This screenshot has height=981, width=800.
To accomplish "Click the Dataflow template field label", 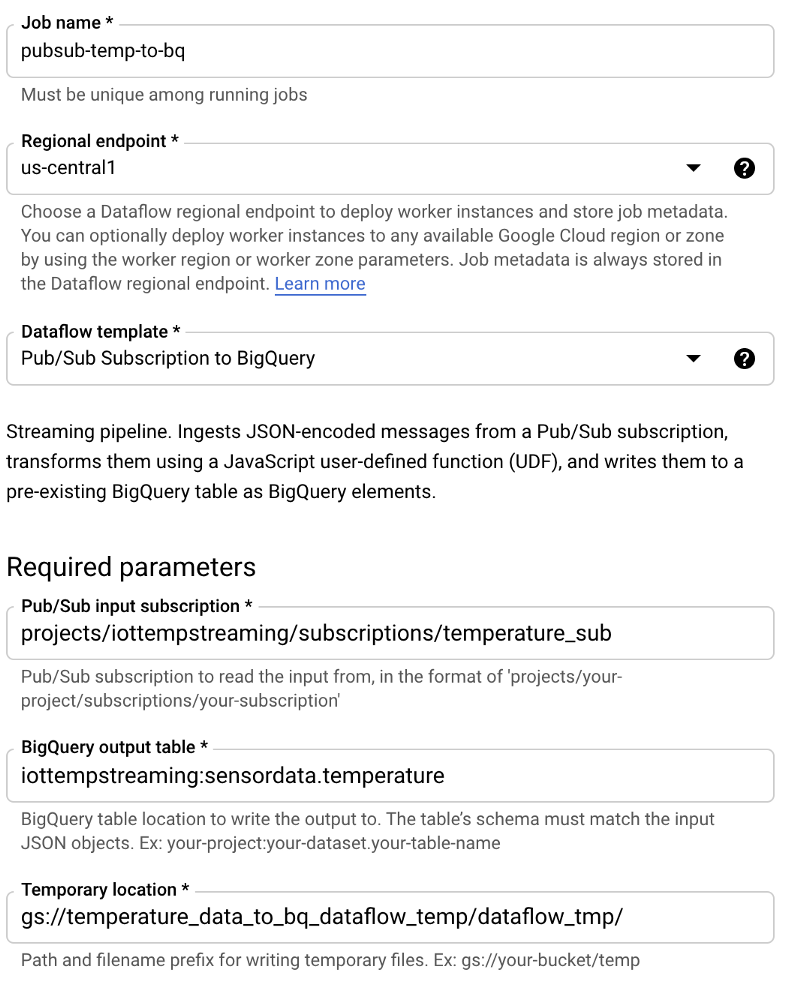I will coord(99,332).
